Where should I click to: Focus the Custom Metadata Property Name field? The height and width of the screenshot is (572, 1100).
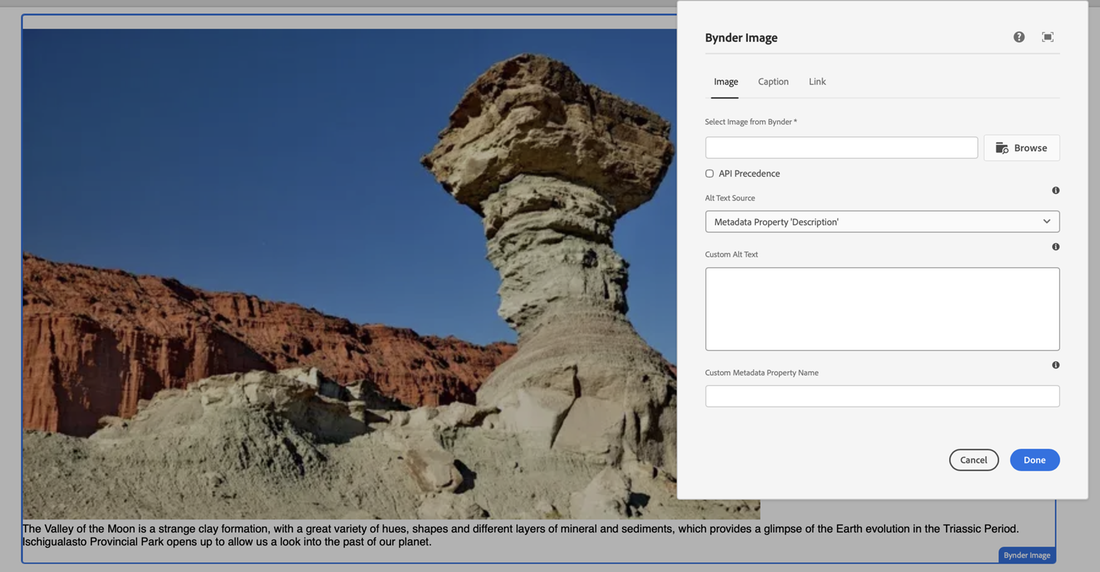[x=882, y=397]
